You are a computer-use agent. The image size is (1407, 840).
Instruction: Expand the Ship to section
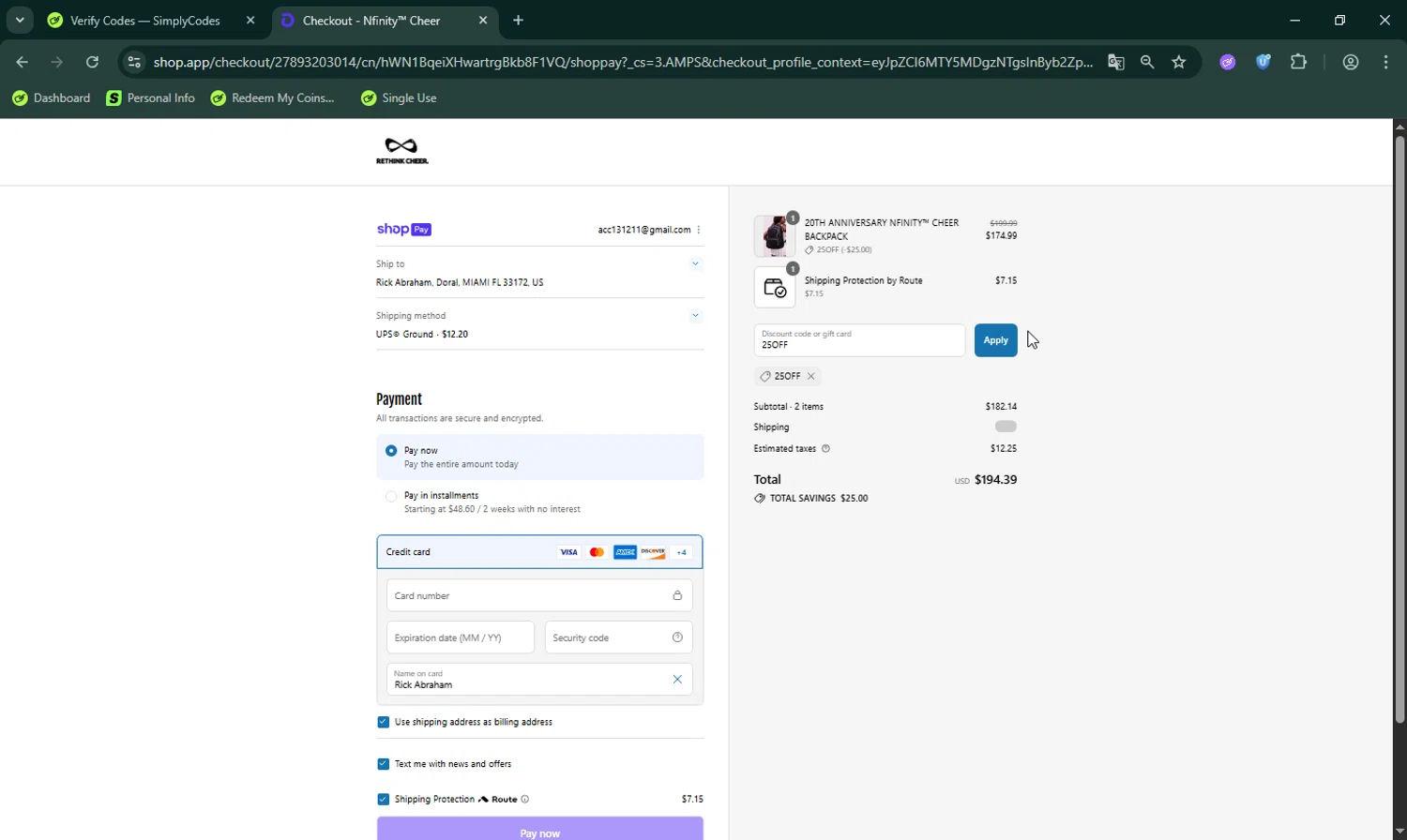point(695,263)
